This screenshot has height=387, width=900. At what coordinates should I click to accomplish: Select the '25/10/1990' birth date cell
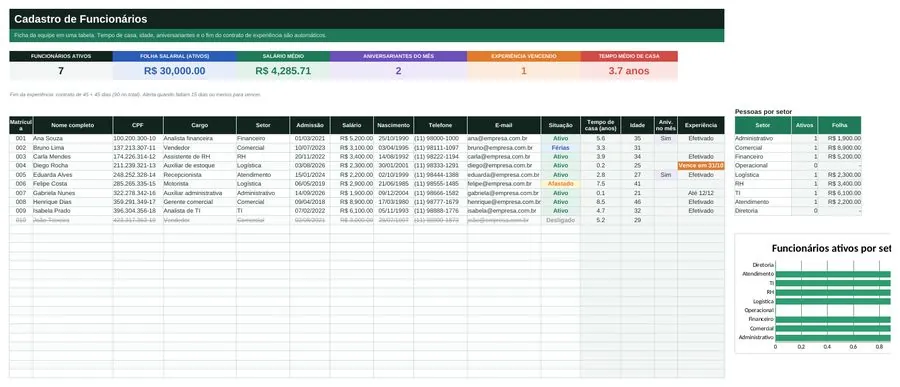[x=393, y=138]
